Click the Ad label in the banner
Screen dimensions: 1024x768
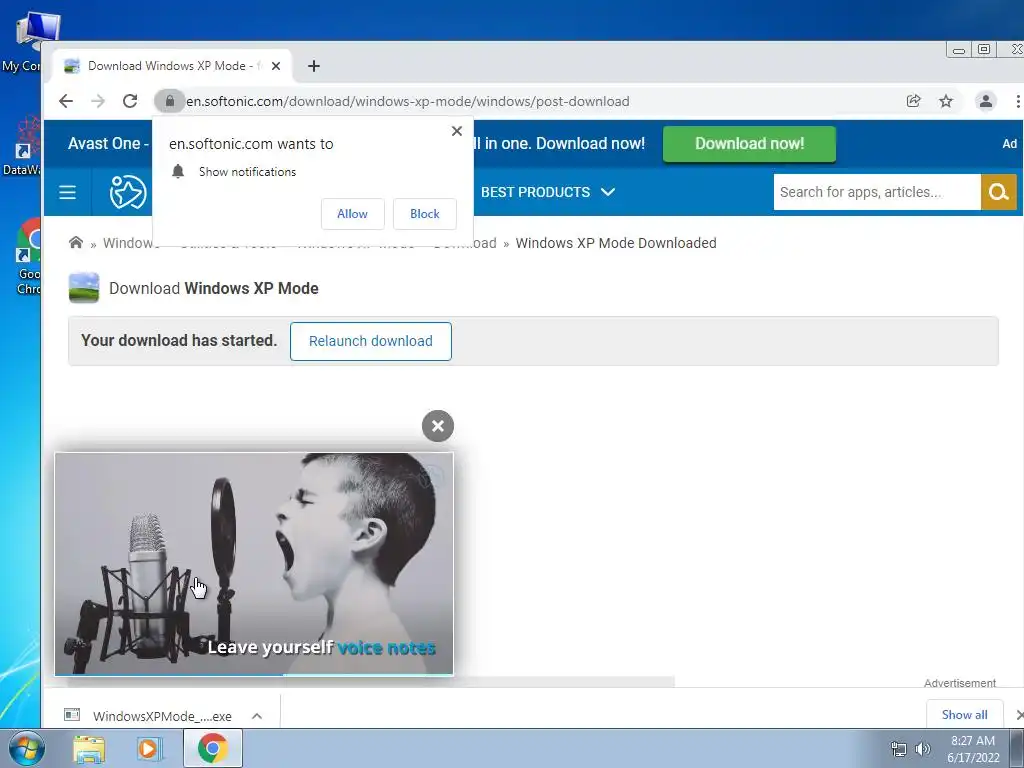(1010, 144)
